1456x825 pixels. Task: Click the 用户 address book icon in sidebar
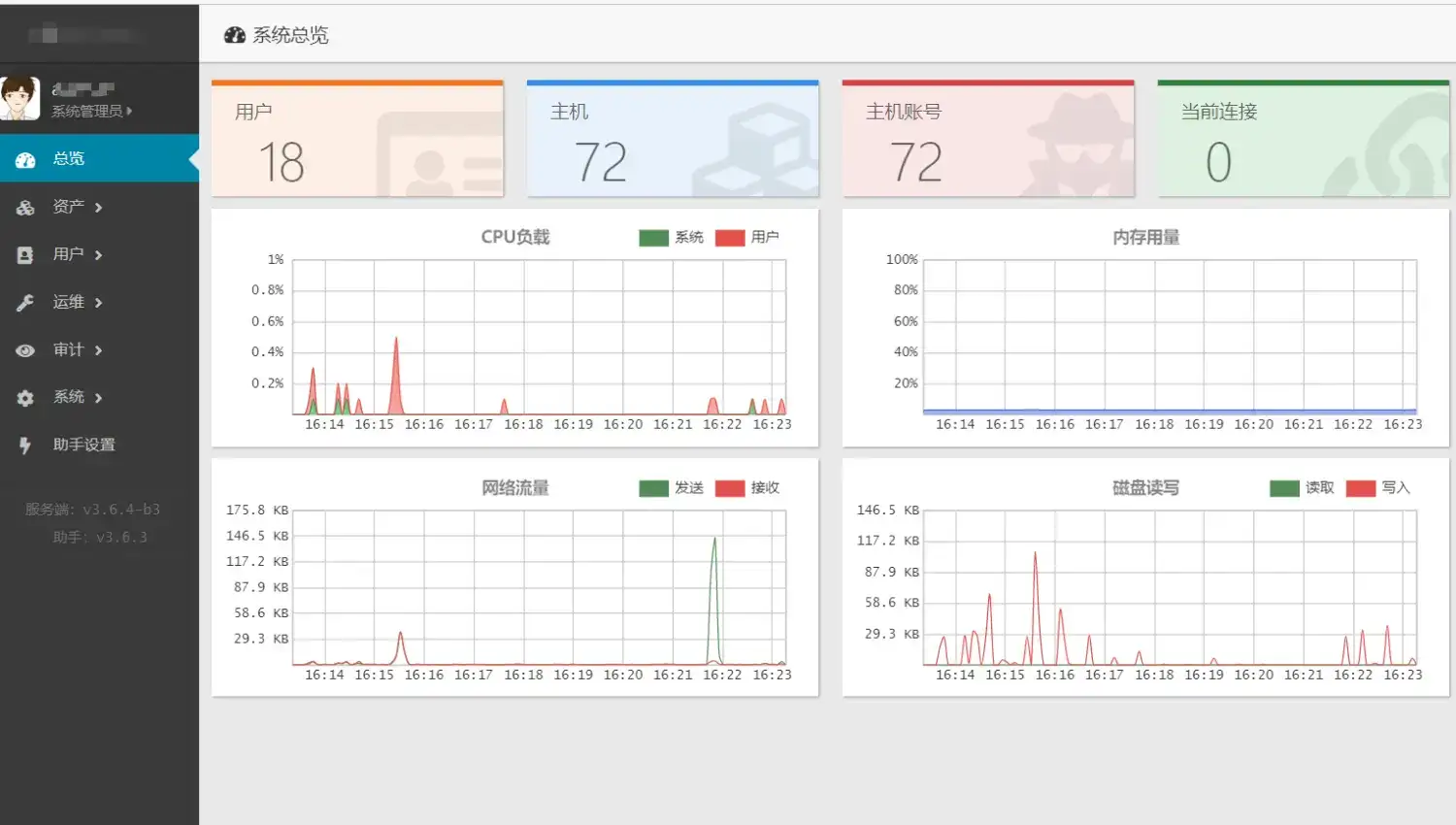point(25,254)
